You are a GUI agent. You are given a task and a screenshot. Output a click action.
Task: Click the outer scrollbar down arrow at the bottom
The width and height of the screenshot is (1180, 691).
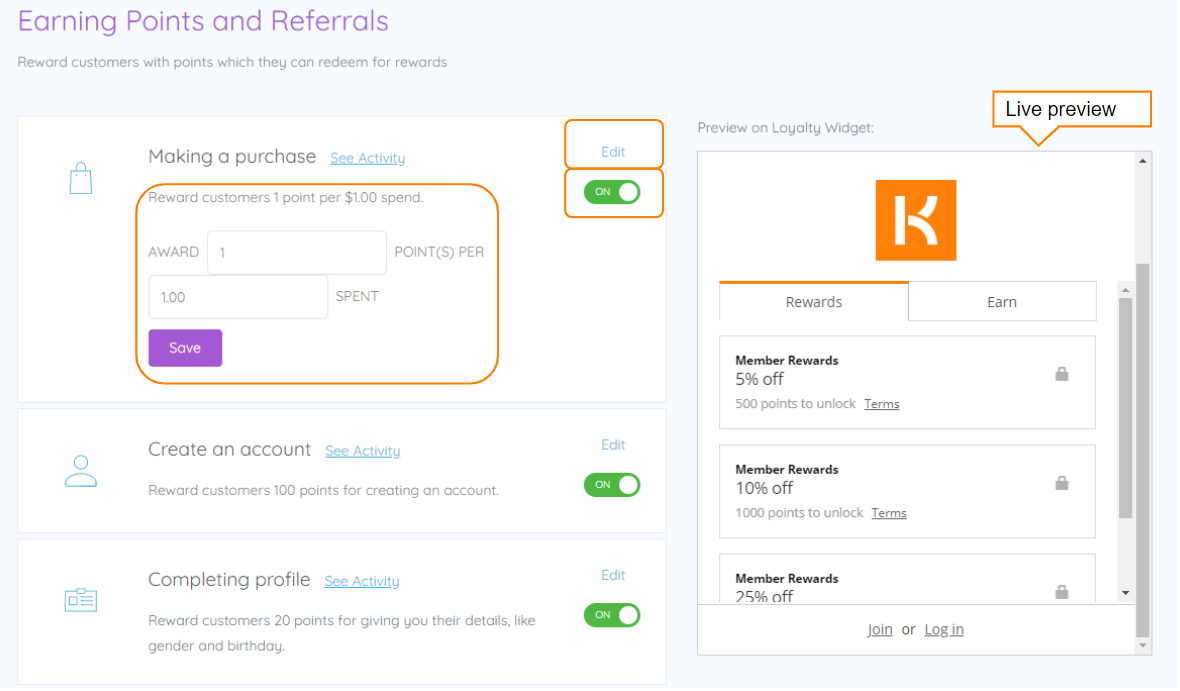coord(1142,645)
